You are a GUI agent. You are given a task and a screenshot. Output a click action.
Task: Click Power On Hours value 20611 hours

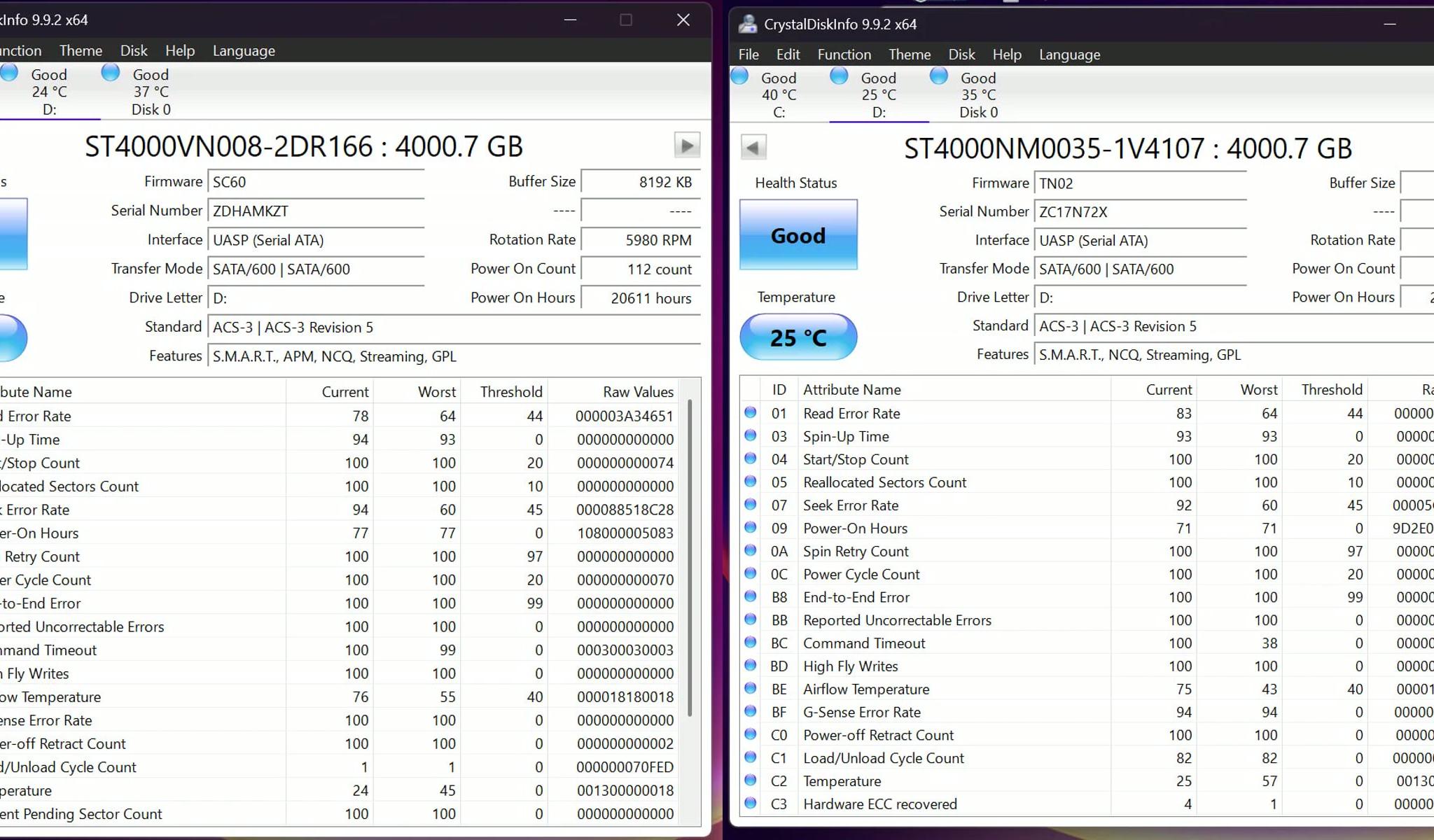pyautogui.click(x=641, y=298)
